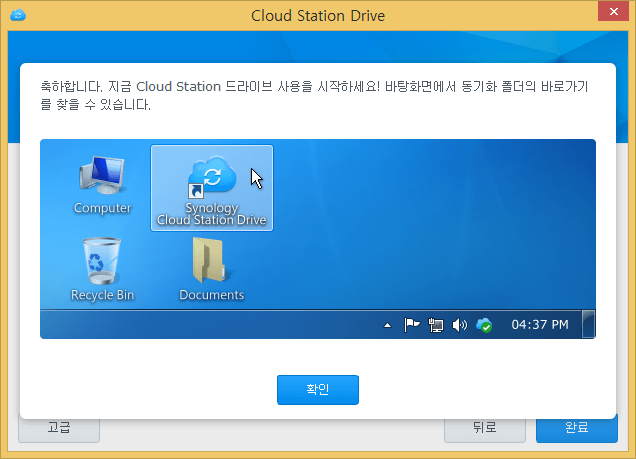
Task: Select the Documents folder icon
Action: tap(212, 270)
